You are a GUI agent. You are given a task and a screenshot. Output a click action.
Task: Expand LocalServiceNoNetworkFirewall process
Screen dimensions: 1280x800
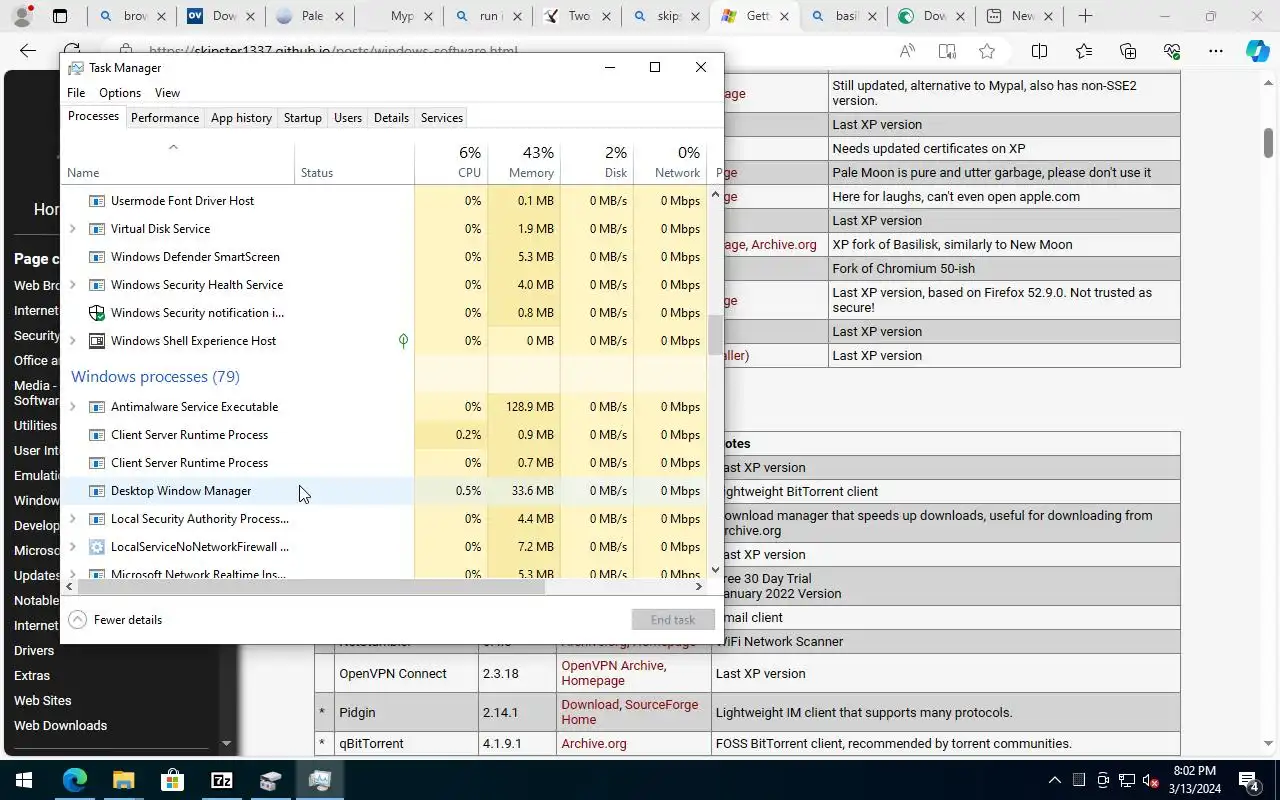pos(72,547)
